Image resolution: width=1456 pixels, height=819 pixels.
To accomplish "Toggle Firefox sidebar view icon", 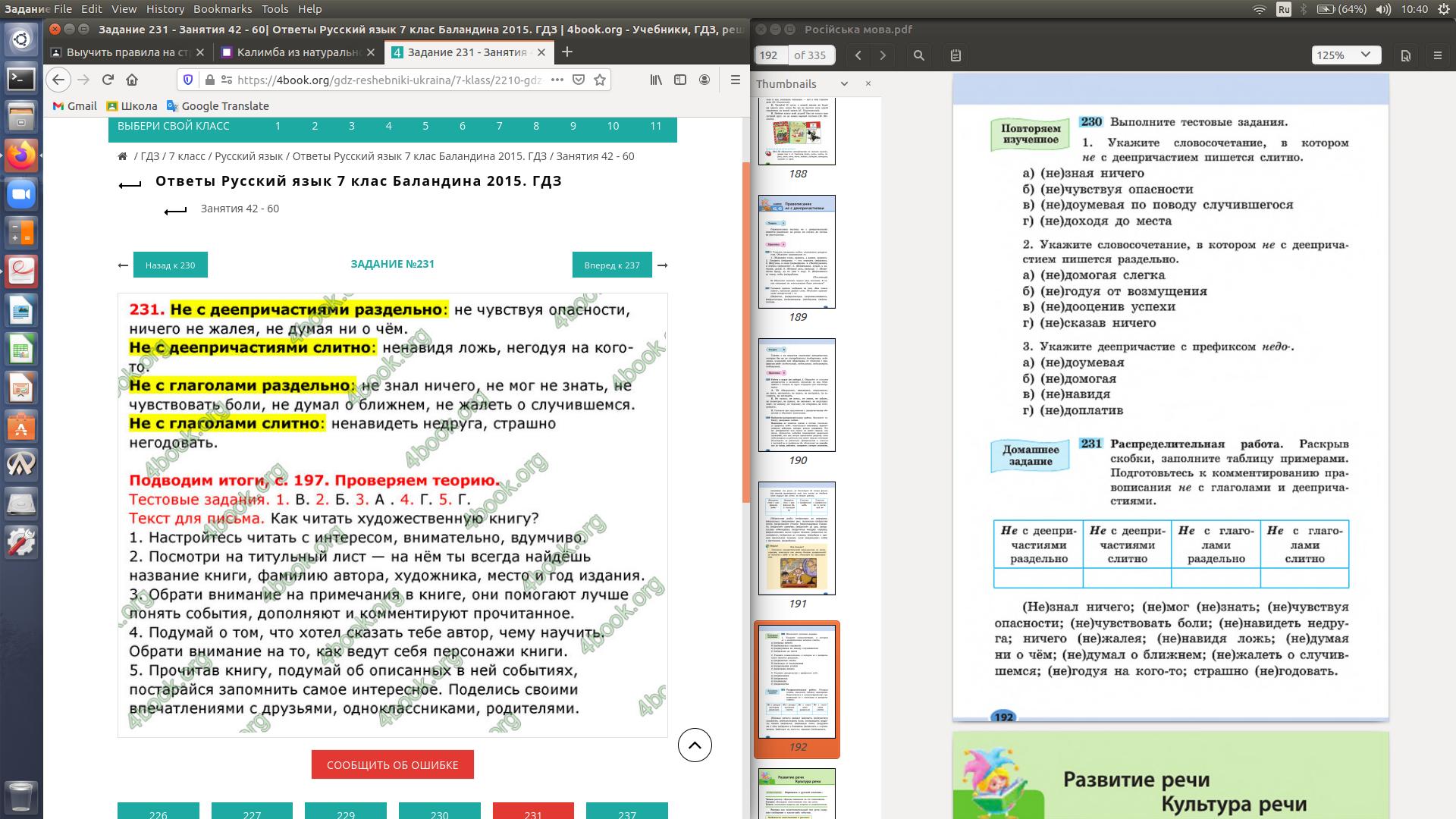I will (x=680, y=80).
